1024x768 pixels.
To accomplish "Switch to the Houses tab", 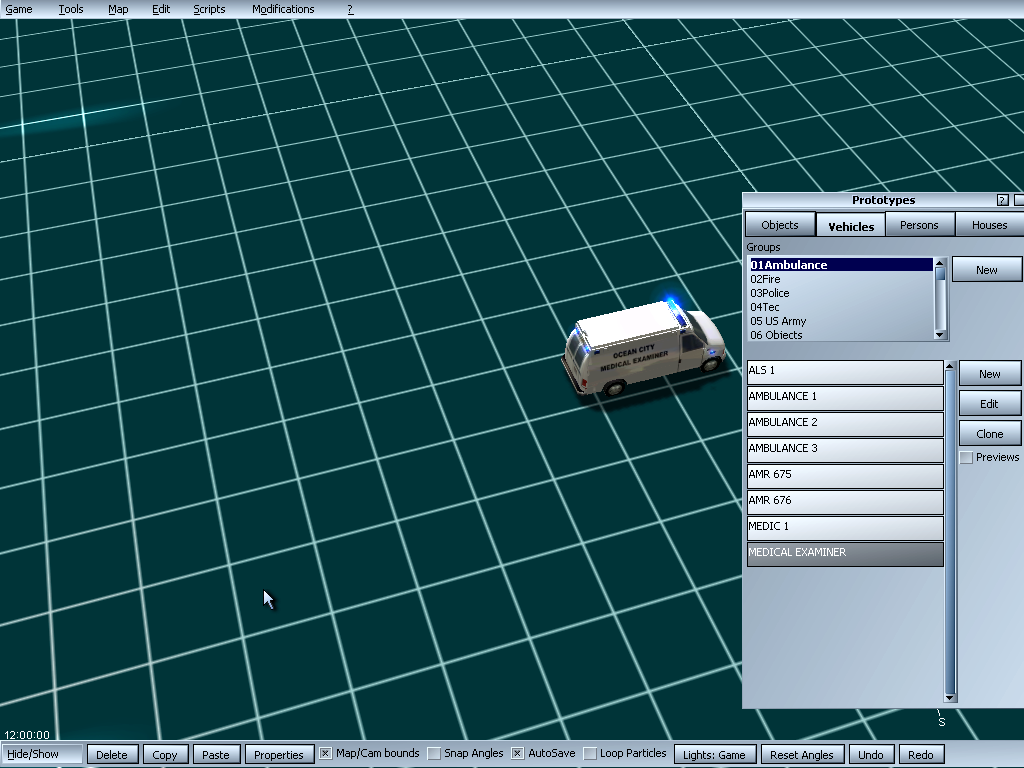I will pos(989,225).
